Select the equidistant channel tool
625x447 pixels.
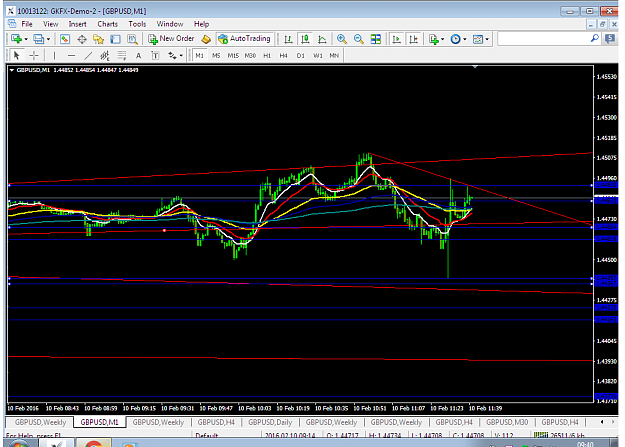(x=104, y=56)
